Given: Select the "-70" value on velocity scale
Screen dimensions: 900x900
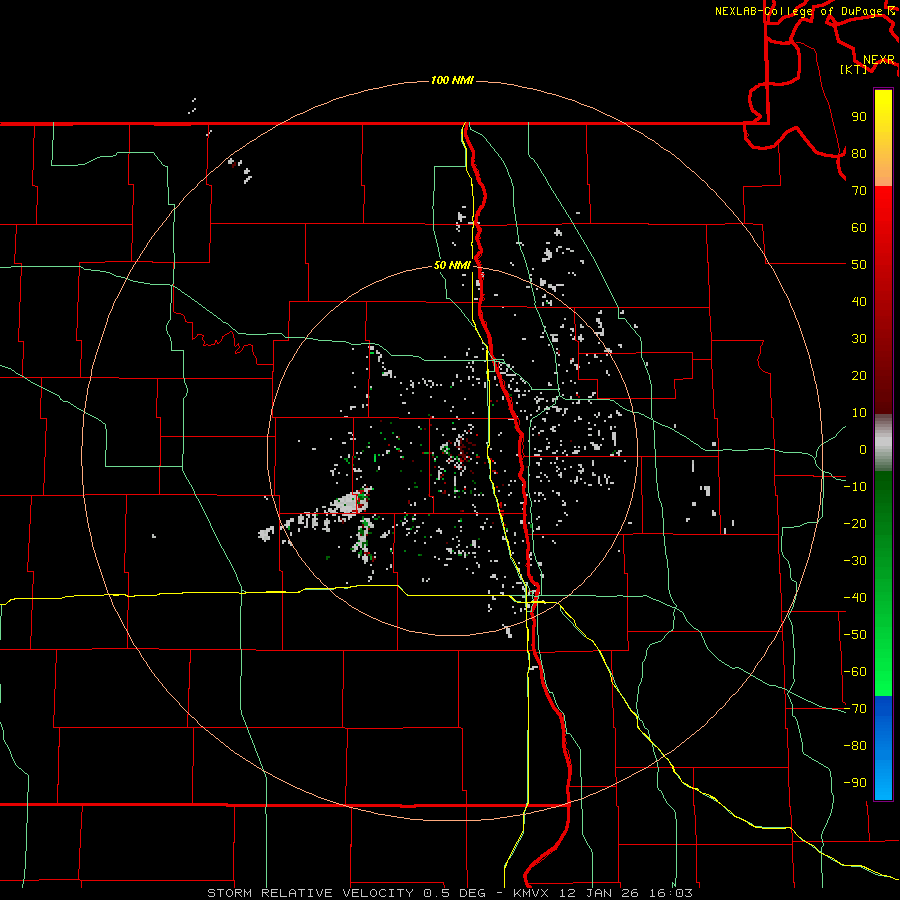Looking at the screenshot, I should [855, 709].
